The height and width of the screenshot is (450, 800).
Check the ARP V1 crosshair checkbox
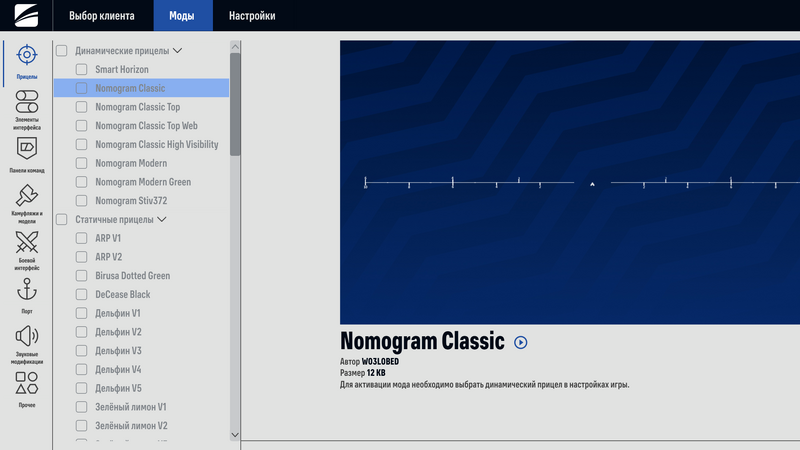tap(82, 238)
